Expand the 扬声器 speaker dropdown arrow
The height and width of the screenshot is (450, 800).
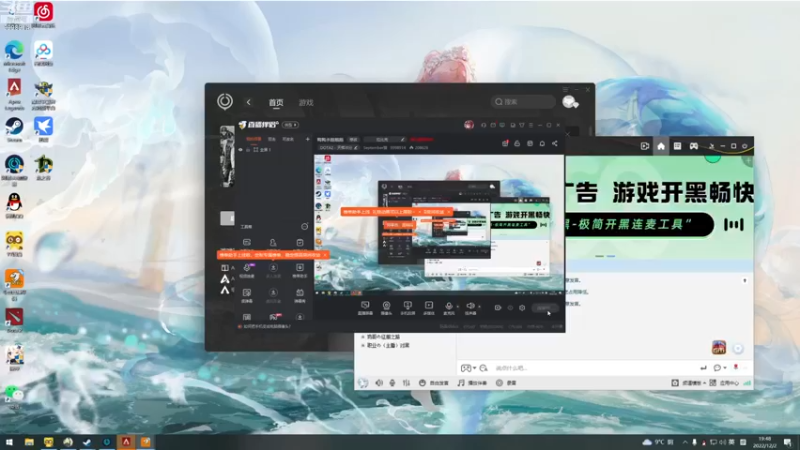[479, 307]
